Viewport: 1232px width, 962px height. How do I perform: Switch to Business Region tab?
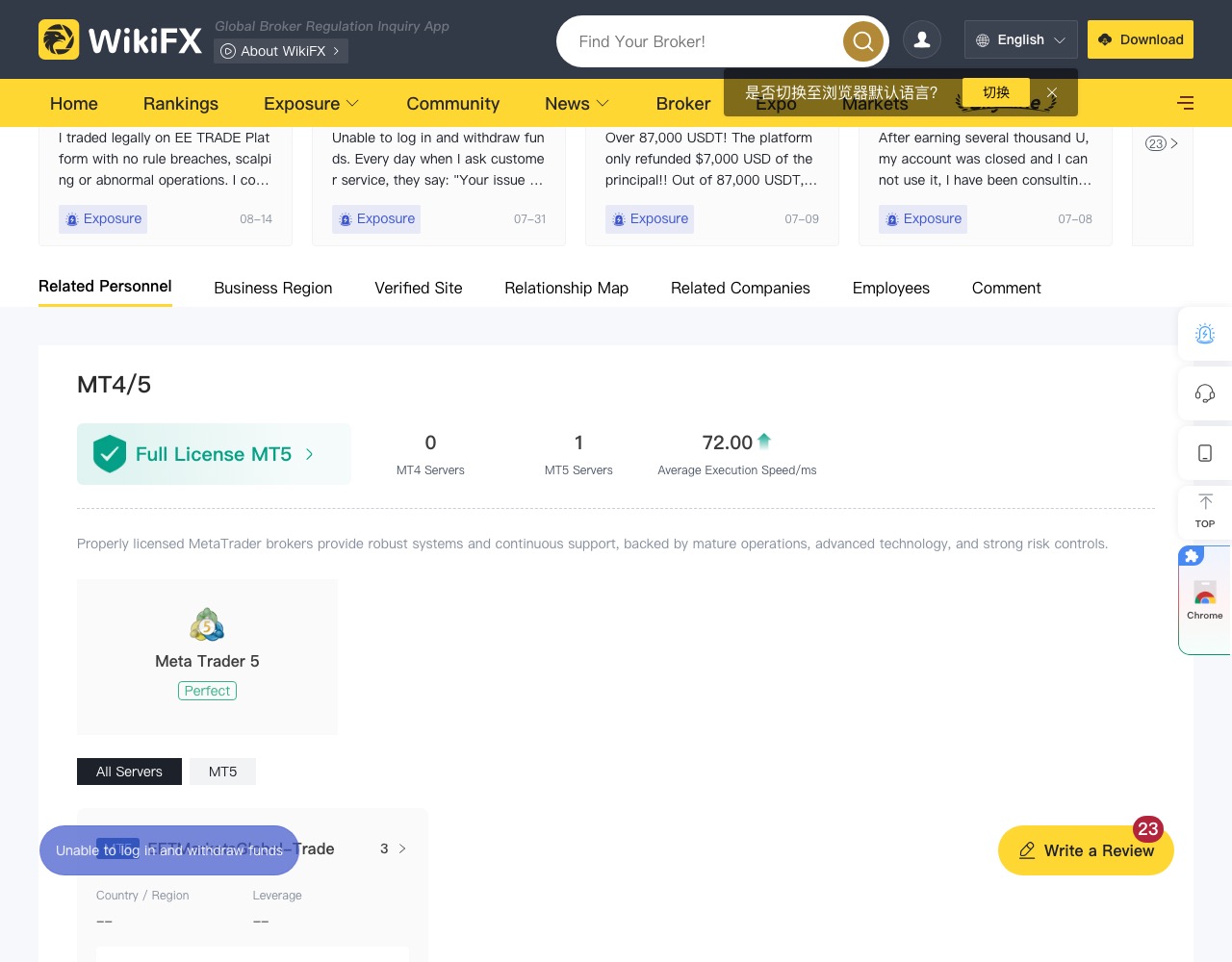(x=273, y=288)
